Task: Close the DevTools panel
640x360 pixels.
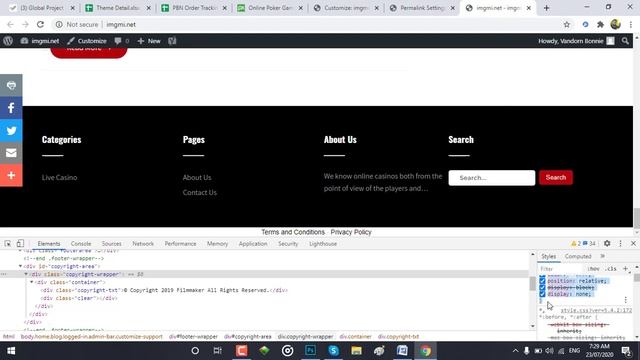Action: pyautogui.click(x=633, y=243)
